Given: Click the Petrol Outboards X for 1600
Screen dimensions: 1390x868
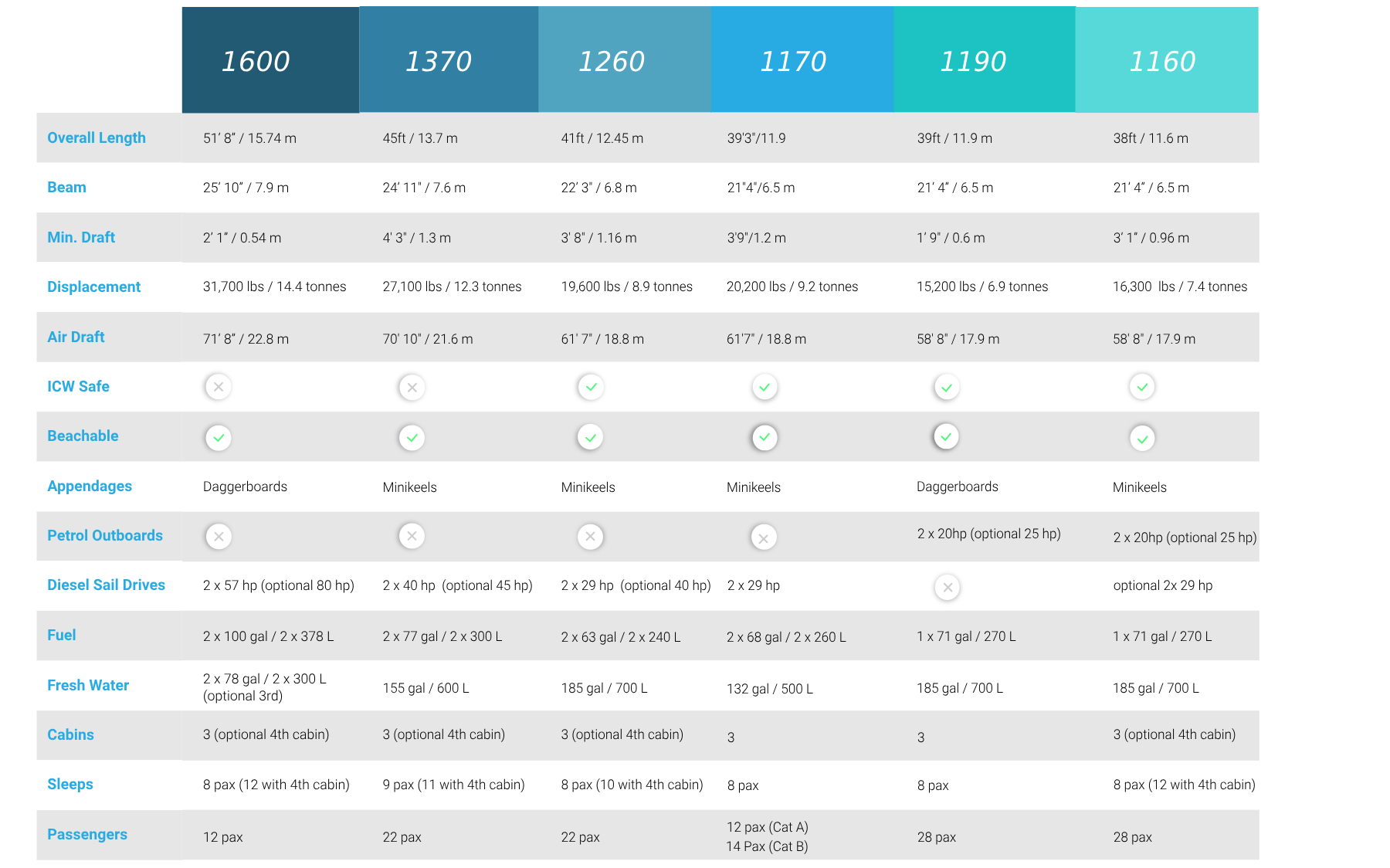Looking at the screenshot, I should pyautogui.click(x=219, y=536).
